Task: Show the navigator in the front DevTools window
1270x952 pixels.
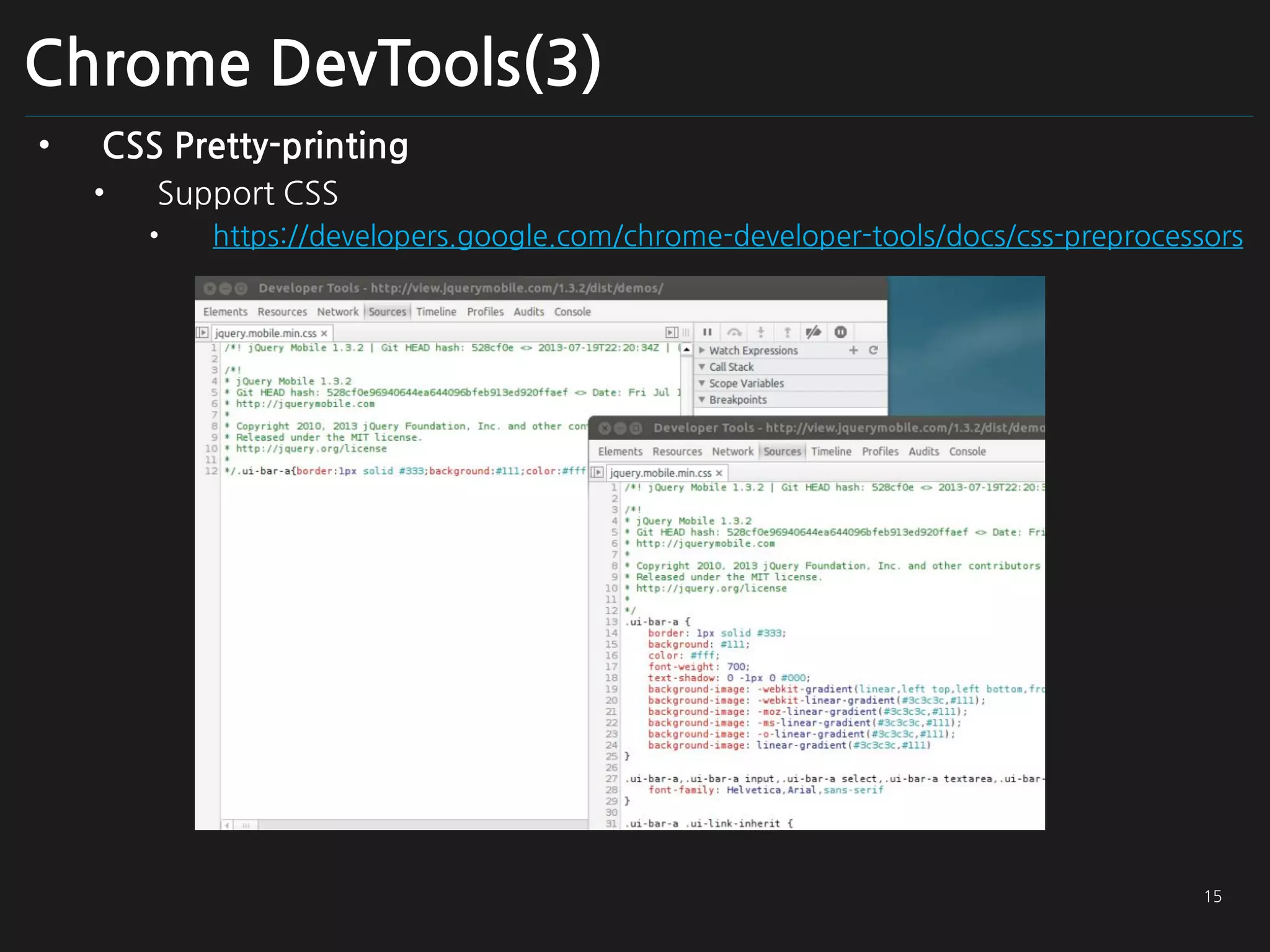Action: pos(597,472)
